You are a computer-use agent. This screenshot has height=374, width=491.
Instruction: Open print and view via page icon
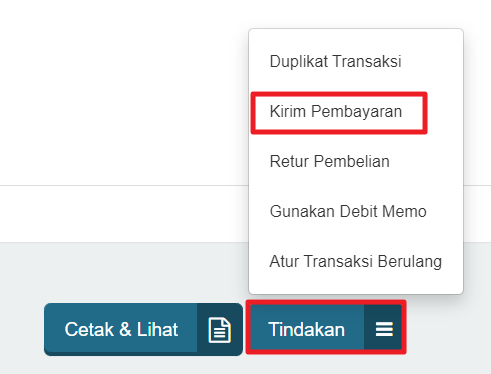coord(219,330)
